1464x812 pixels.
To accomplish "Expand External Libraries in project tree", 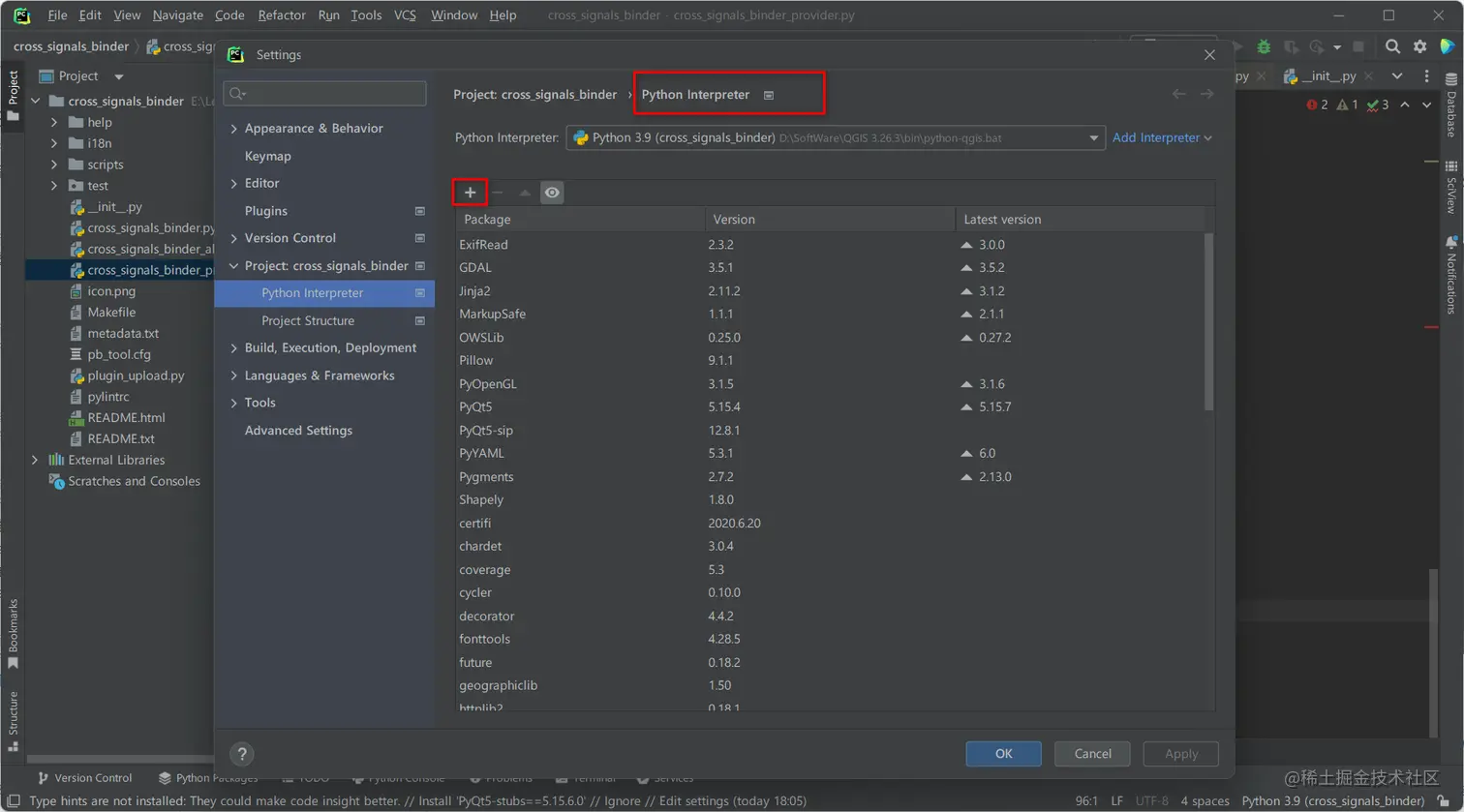I will (35, 460).
